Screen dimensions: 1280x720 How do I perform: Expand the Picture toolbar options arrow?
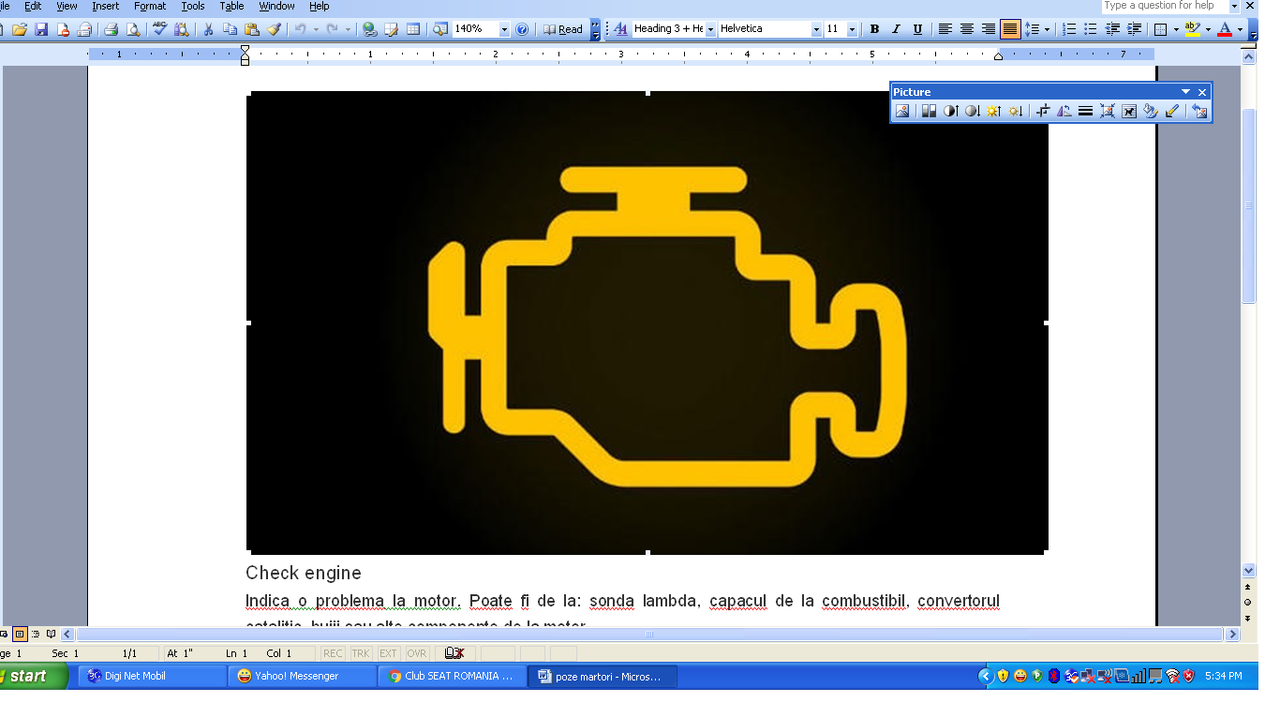(1186, 92)
